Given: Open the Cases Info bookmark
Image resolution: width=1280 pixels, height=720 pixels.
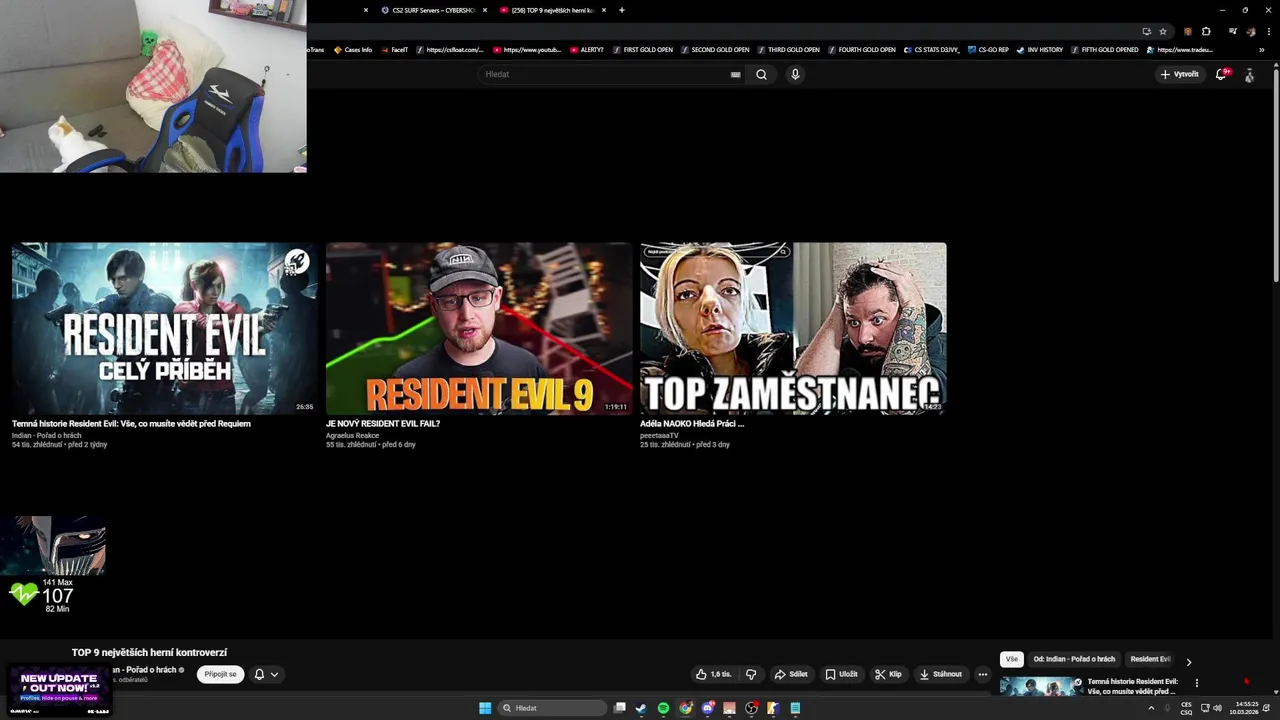Looking at the screenshot, I should [353, 50].
